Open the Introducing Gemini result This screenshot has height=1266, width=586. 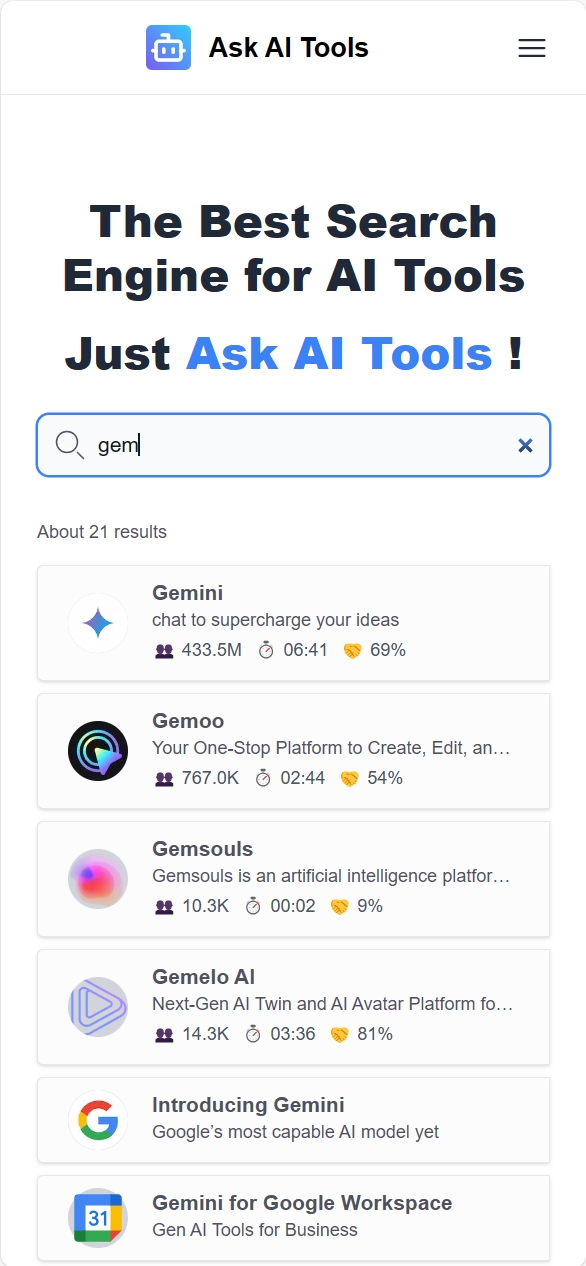(248, 1105)
